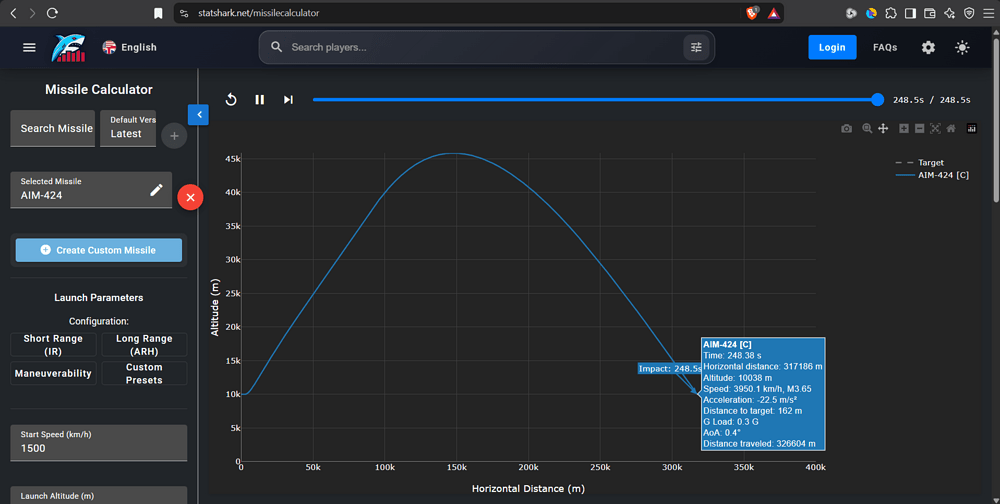The image size is (1000, 504).
Task: Restart the simulation playback
Action: point(231,100)
